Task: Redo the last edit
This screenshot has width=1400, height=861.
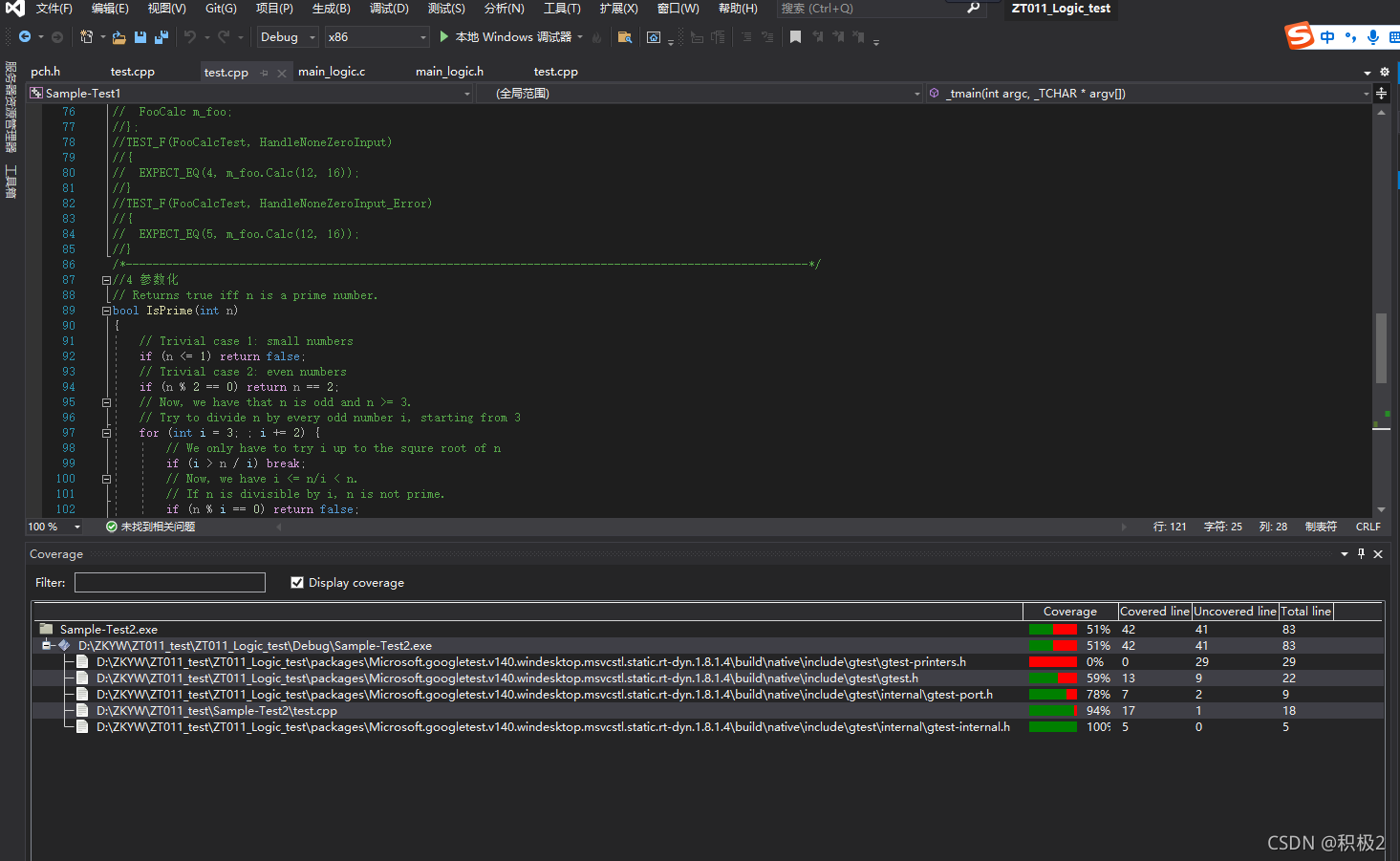Action: click(224, 36)
